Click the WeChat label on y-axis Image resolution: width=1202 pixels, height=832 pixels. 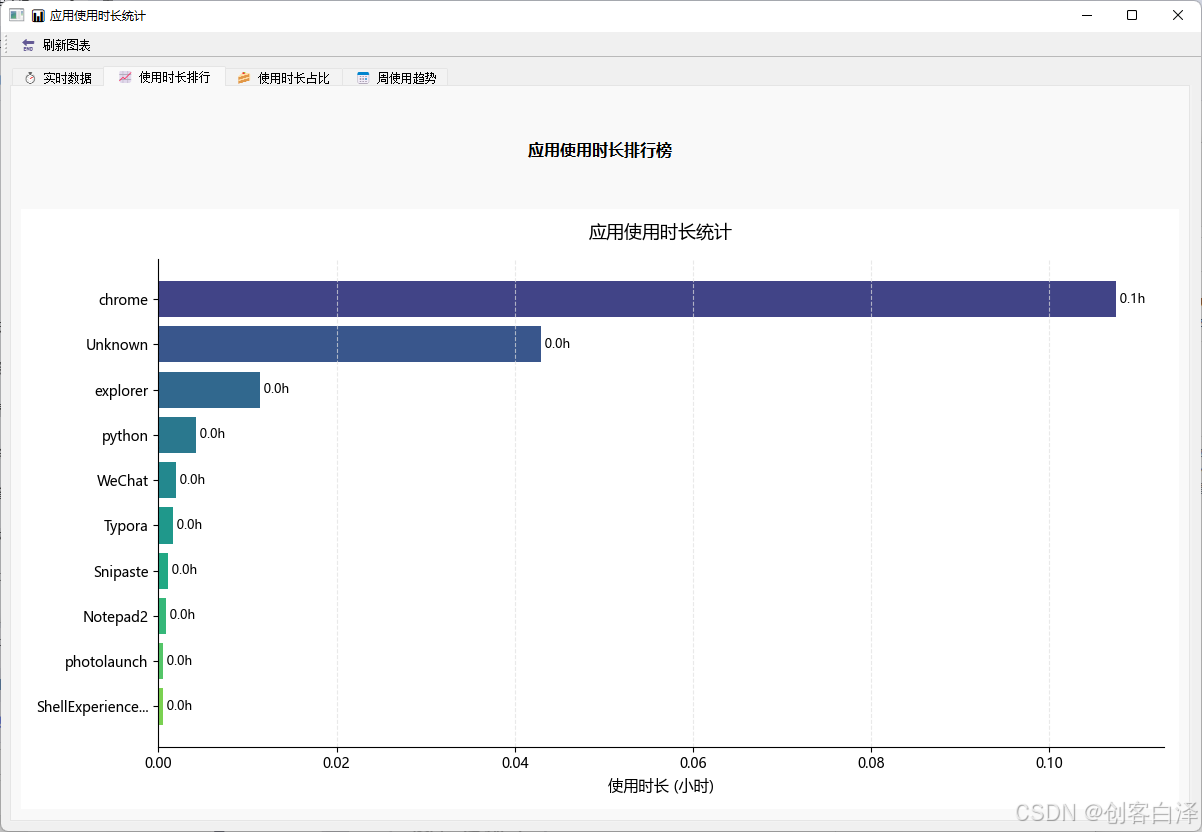click(x=122, y=481)
